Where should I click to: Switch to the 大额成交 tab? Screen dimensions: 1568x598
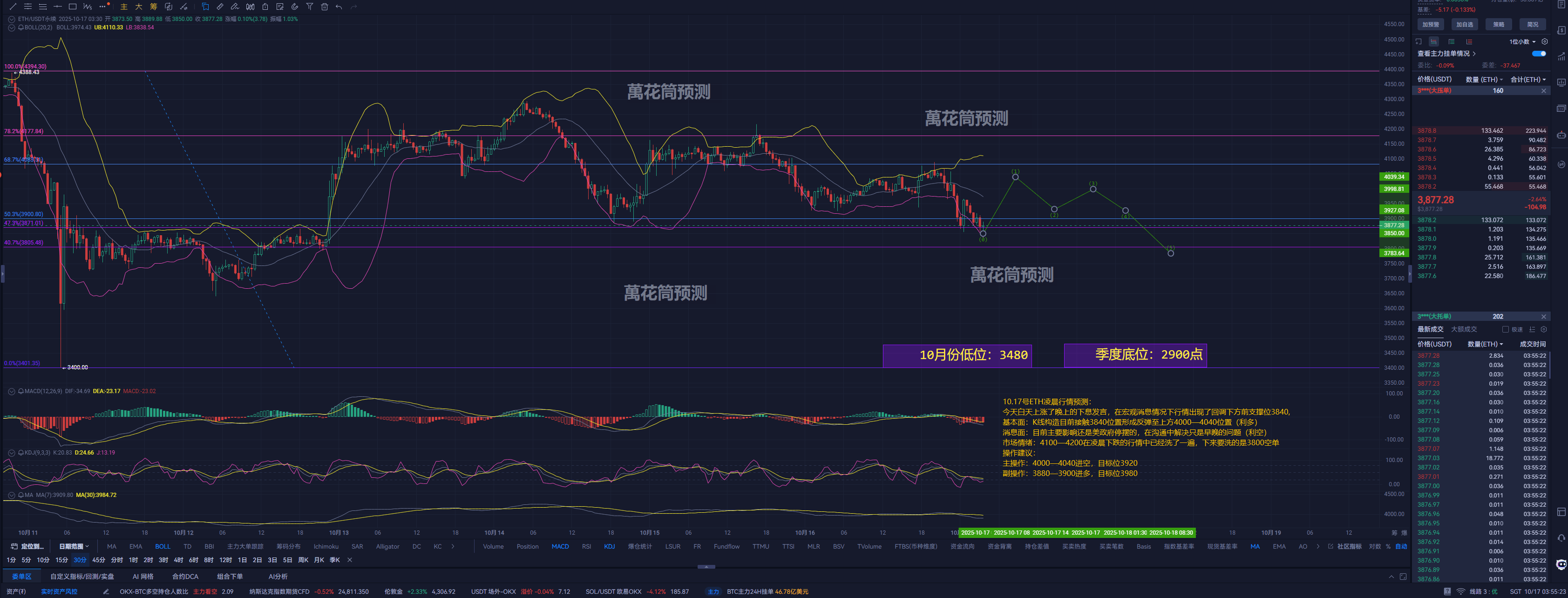click(x=1463, y=329)
